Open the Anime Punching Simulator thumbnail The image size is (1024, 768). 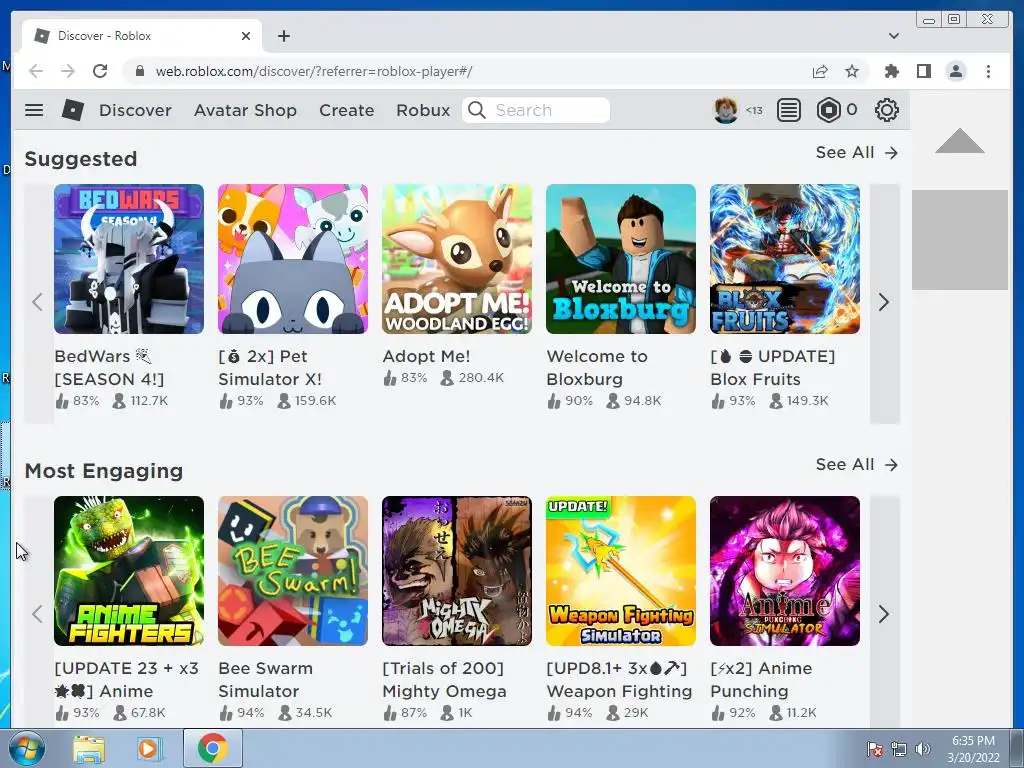(785, 571)
